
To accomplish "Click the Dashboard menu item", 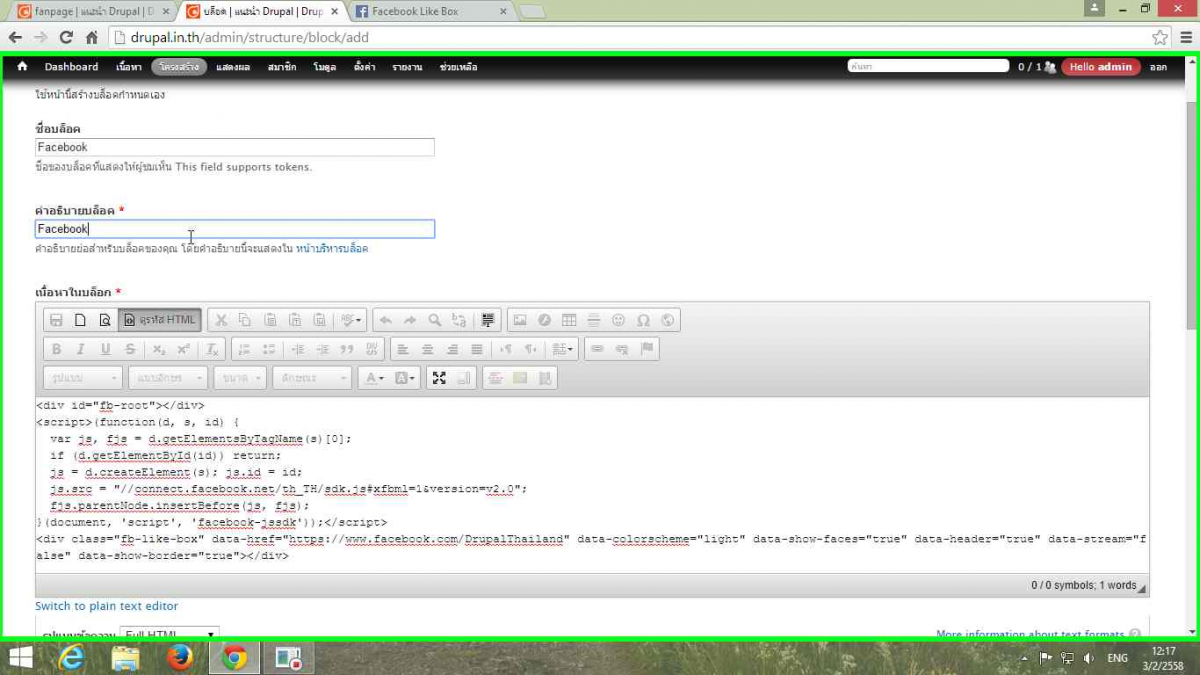I will (71, 67).
